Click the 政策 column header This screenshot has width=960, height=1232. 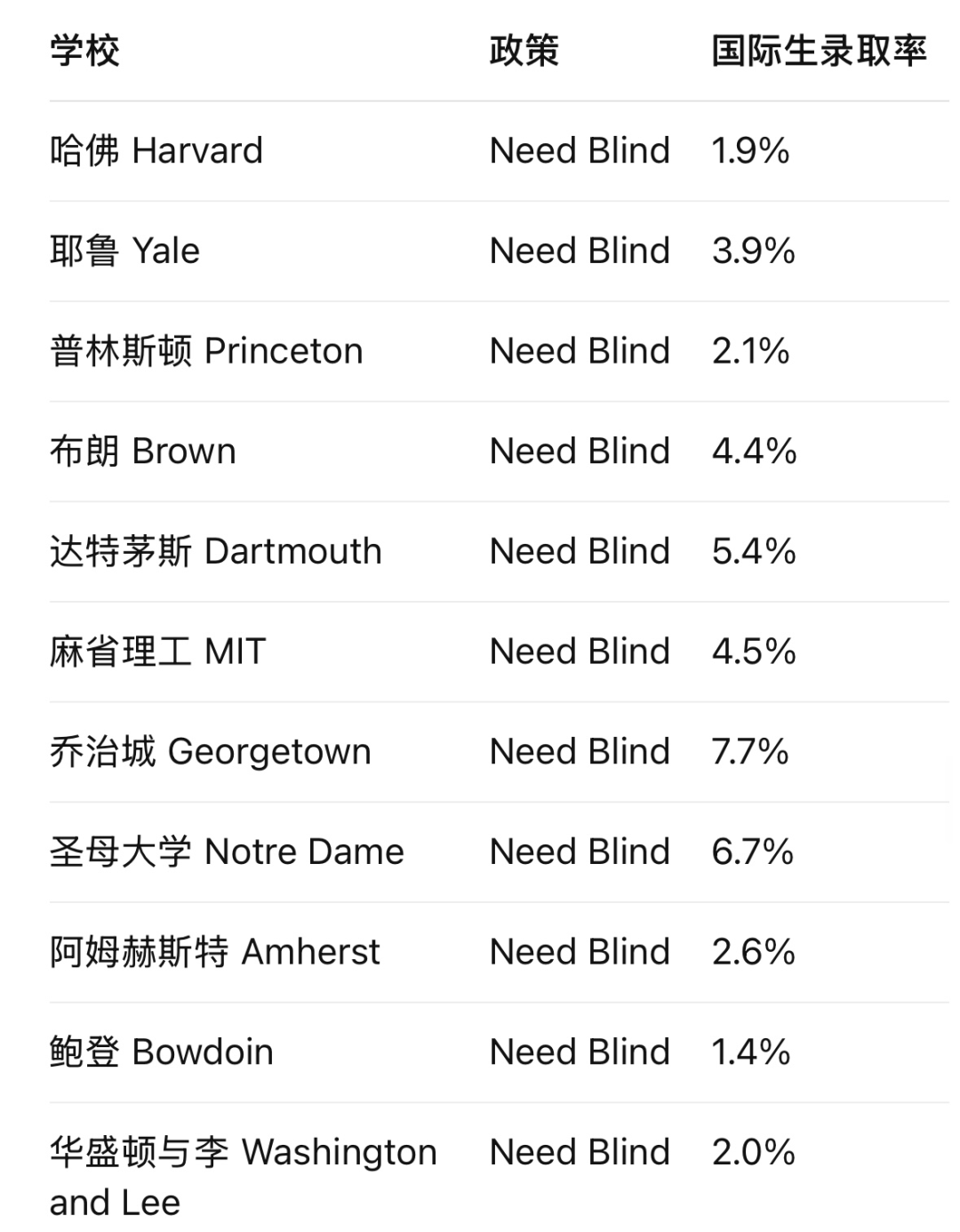(524, 51)
